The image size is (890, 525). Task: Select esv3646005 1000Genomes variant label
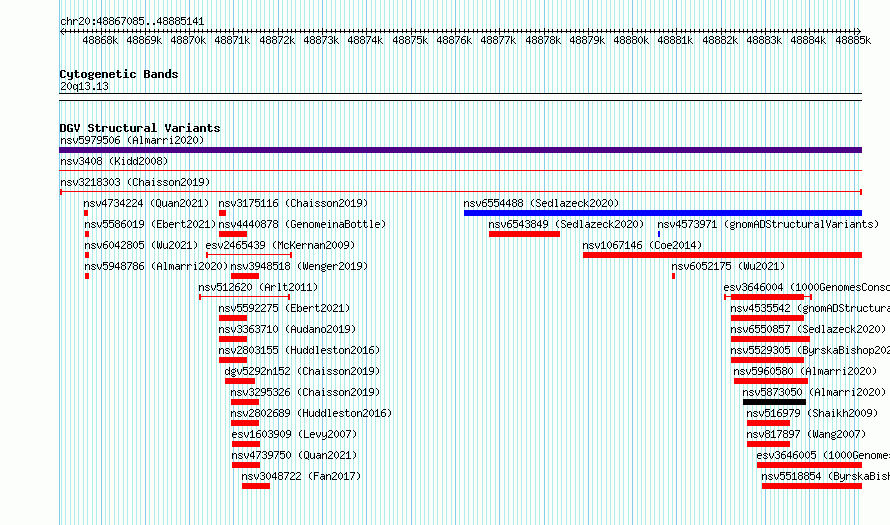823,455
